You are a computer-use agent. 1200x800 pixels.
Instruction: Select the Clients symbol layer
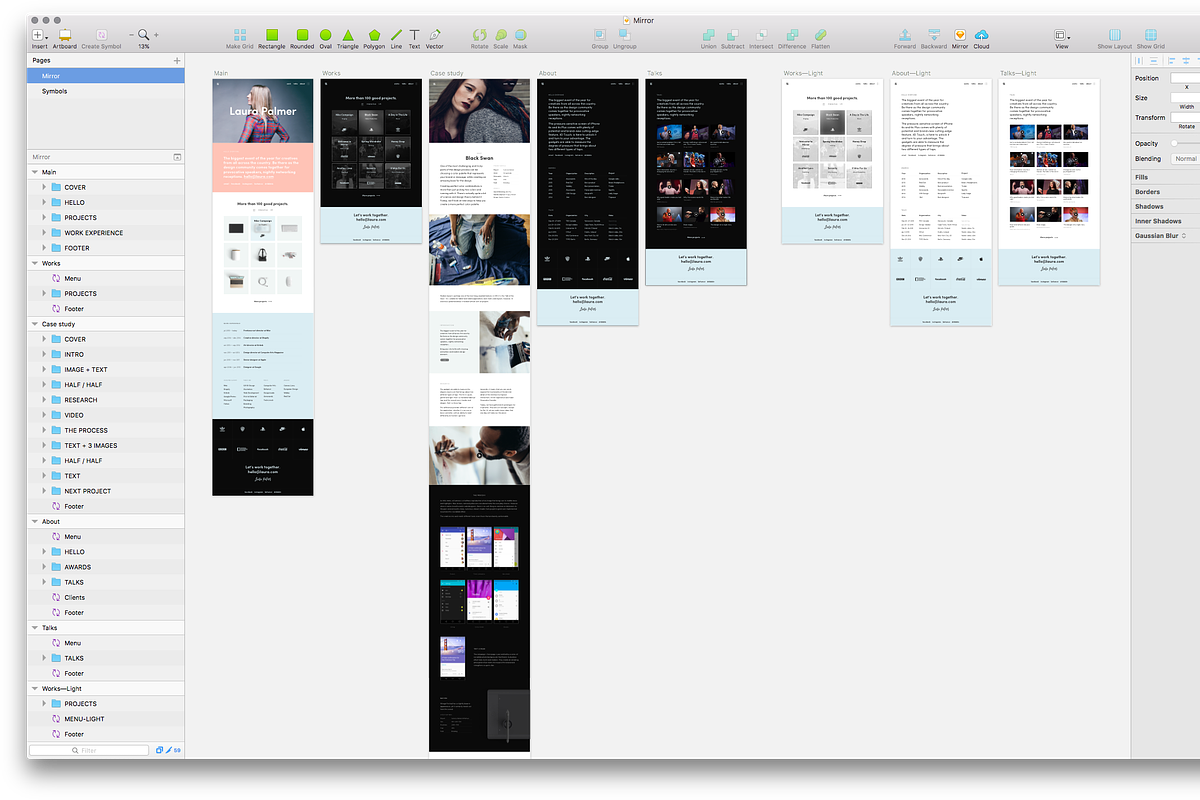(105, 597)
